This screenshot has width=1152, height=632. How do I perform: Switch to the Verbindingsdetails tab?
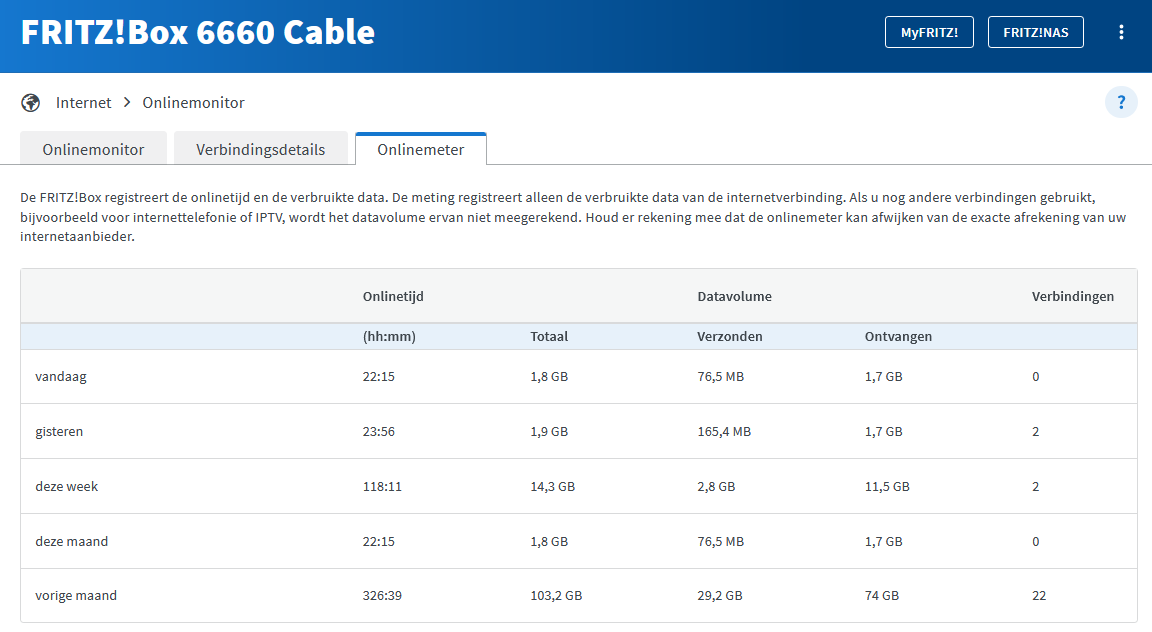pyautogui.click(x=260, y=149)
